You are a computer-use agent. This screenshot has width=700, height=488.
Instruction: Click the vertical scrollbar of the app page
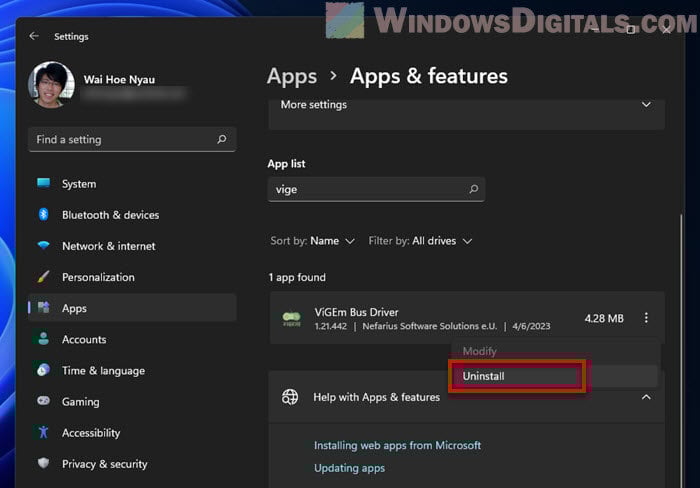tap(681, 350)
